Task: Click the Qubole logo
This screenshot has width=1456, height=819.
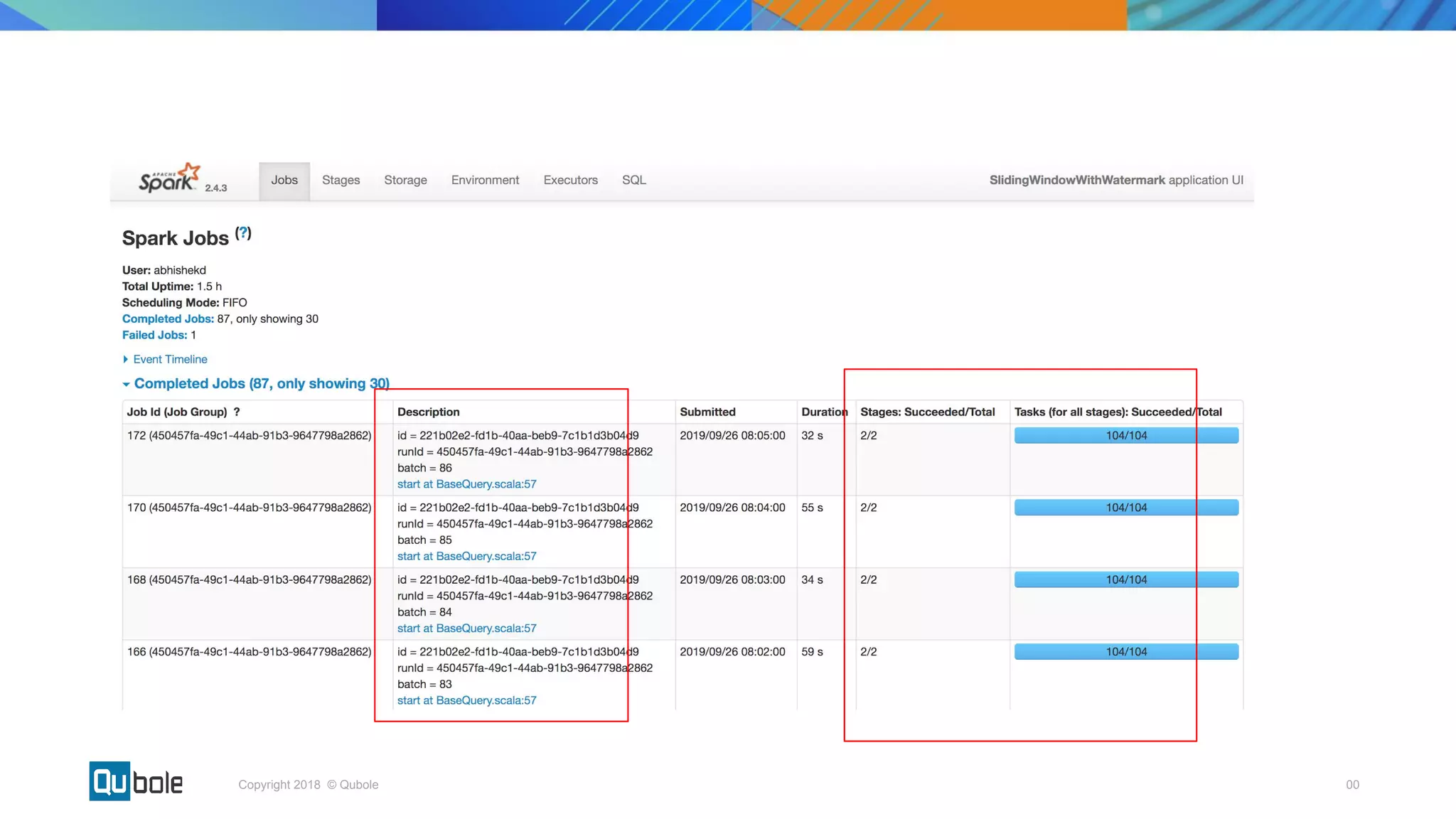Action: tap(136, 781)
